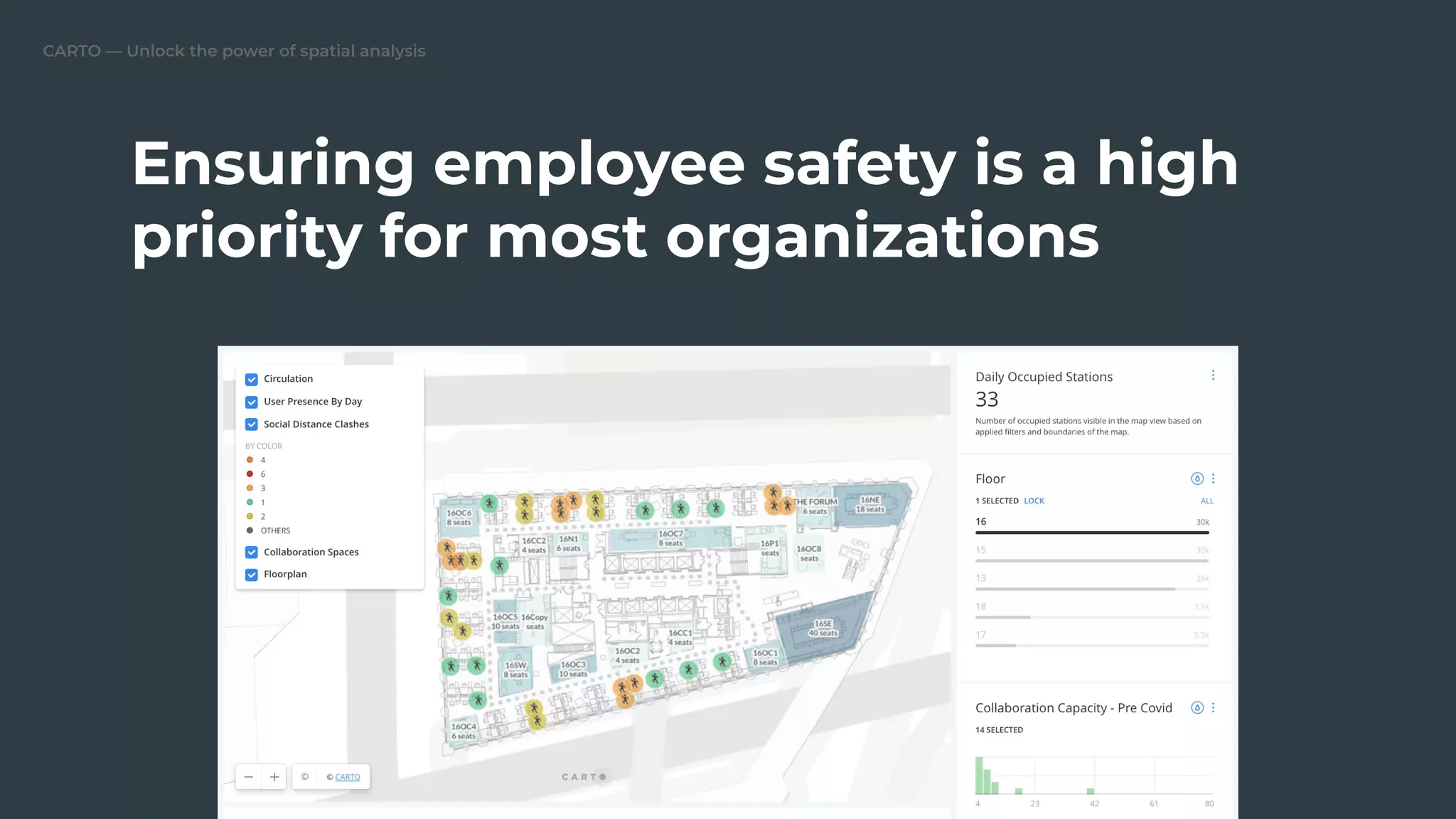Click the 16OC6 8 seats room

tap(459, 518)
